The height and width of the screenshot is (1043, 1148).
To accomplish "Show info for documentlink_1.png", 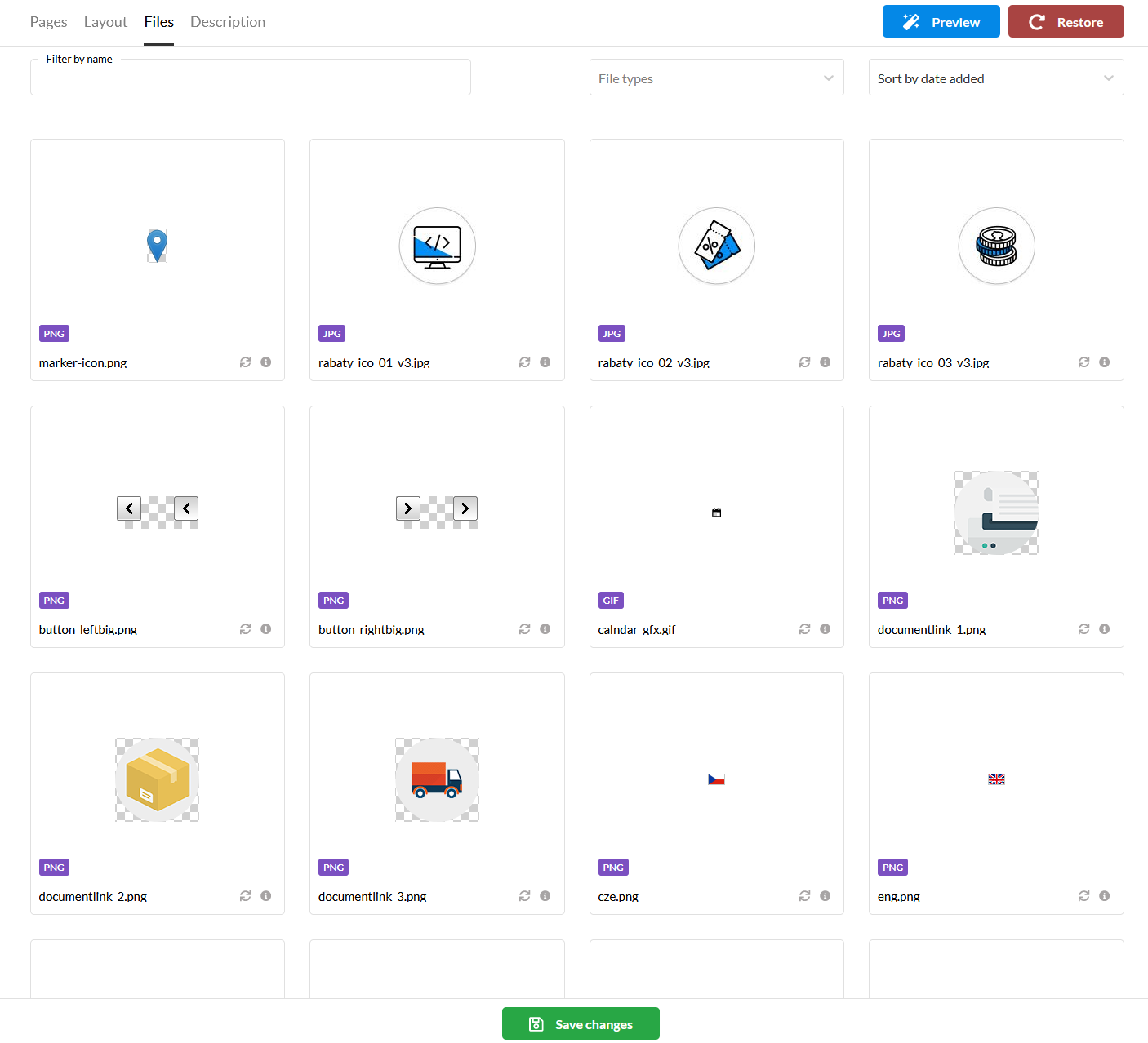I will coord(1105,629).
